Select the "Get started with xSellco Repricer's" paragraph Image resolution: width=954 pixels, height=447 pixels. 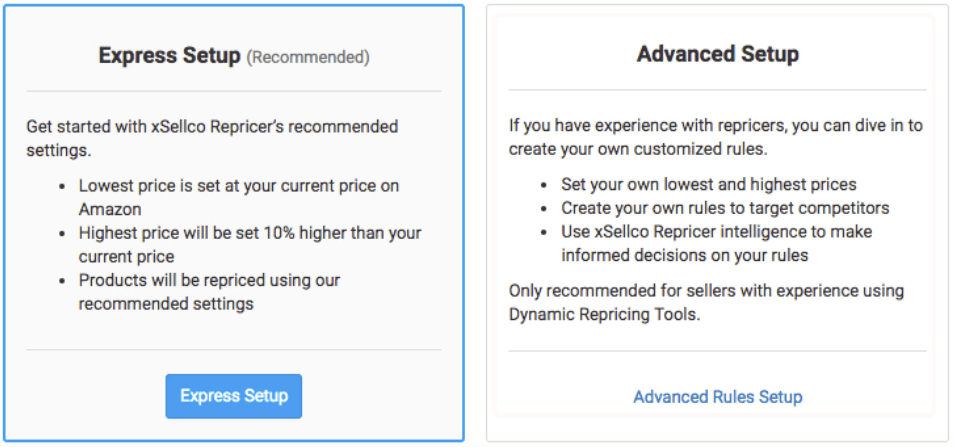click(211, 138)
